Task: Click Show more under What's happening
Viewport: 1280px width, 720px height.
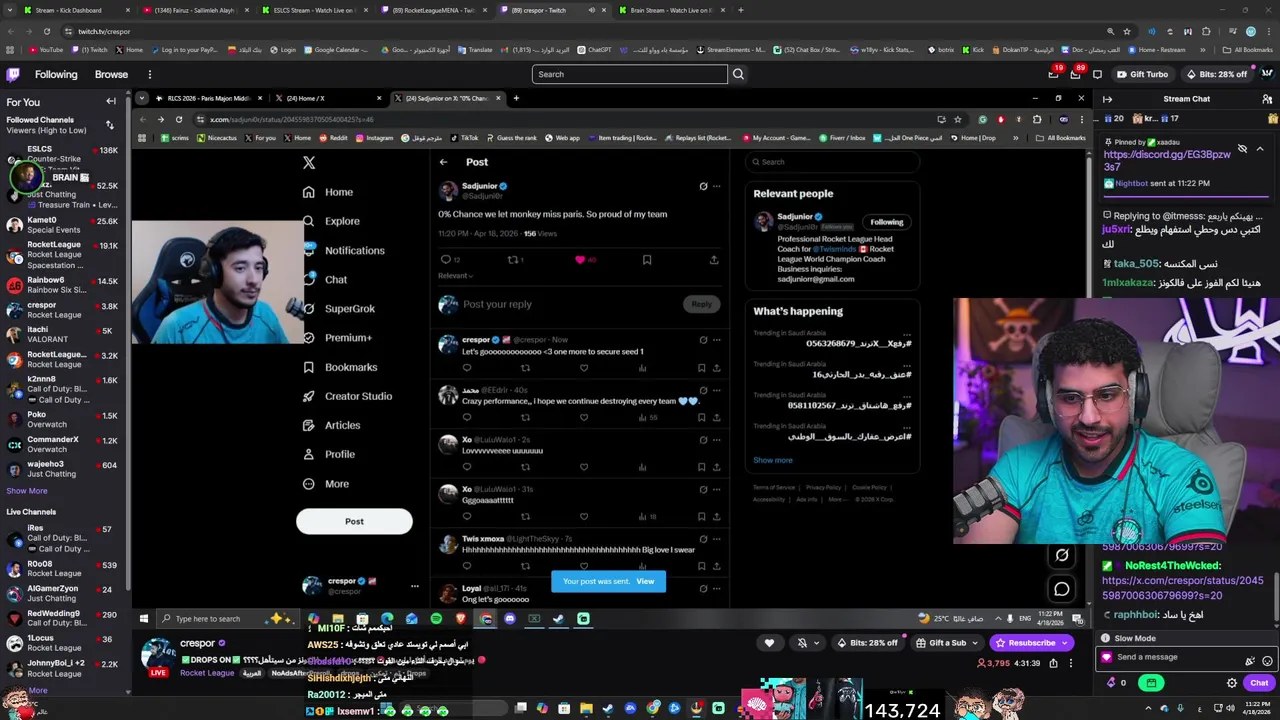Action: 773,460
